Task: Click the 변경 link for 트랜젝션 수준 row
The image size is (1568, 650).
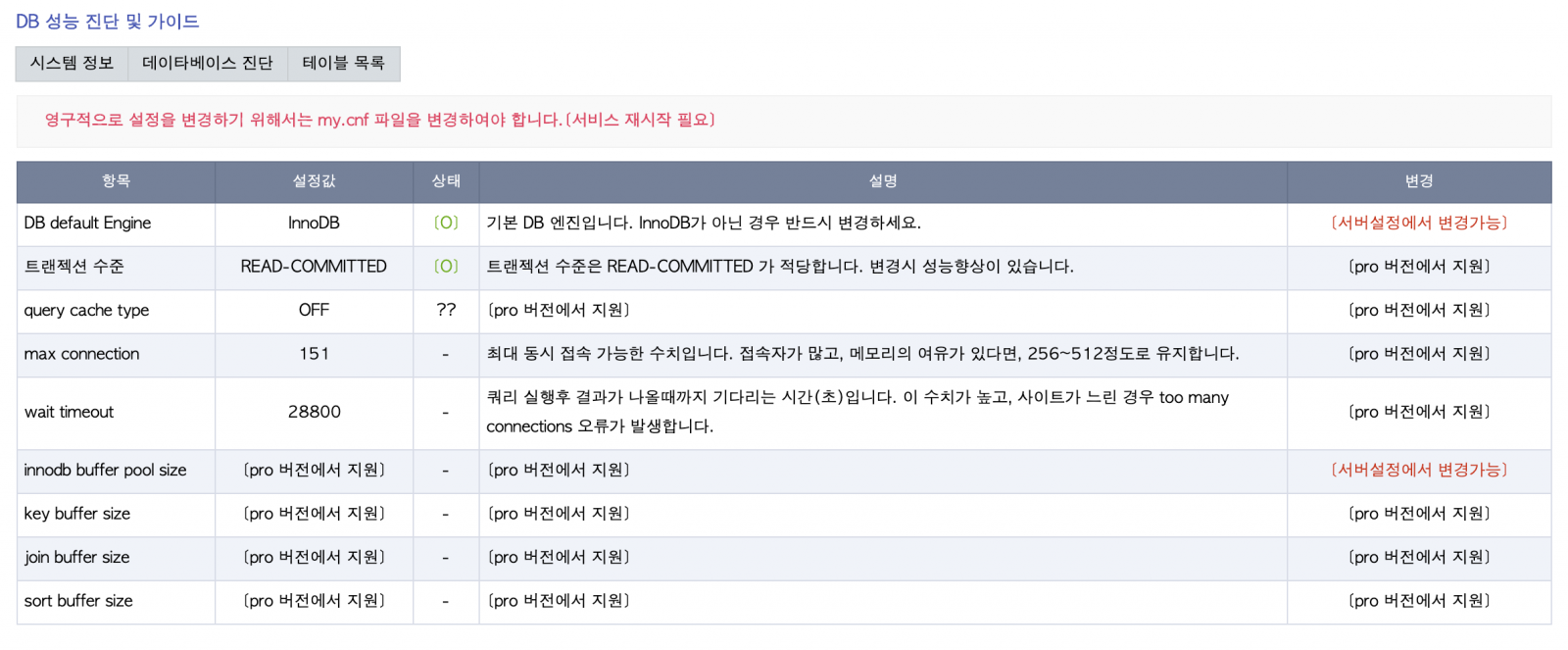Action: pyautogui.click(x=1419, y=267)
